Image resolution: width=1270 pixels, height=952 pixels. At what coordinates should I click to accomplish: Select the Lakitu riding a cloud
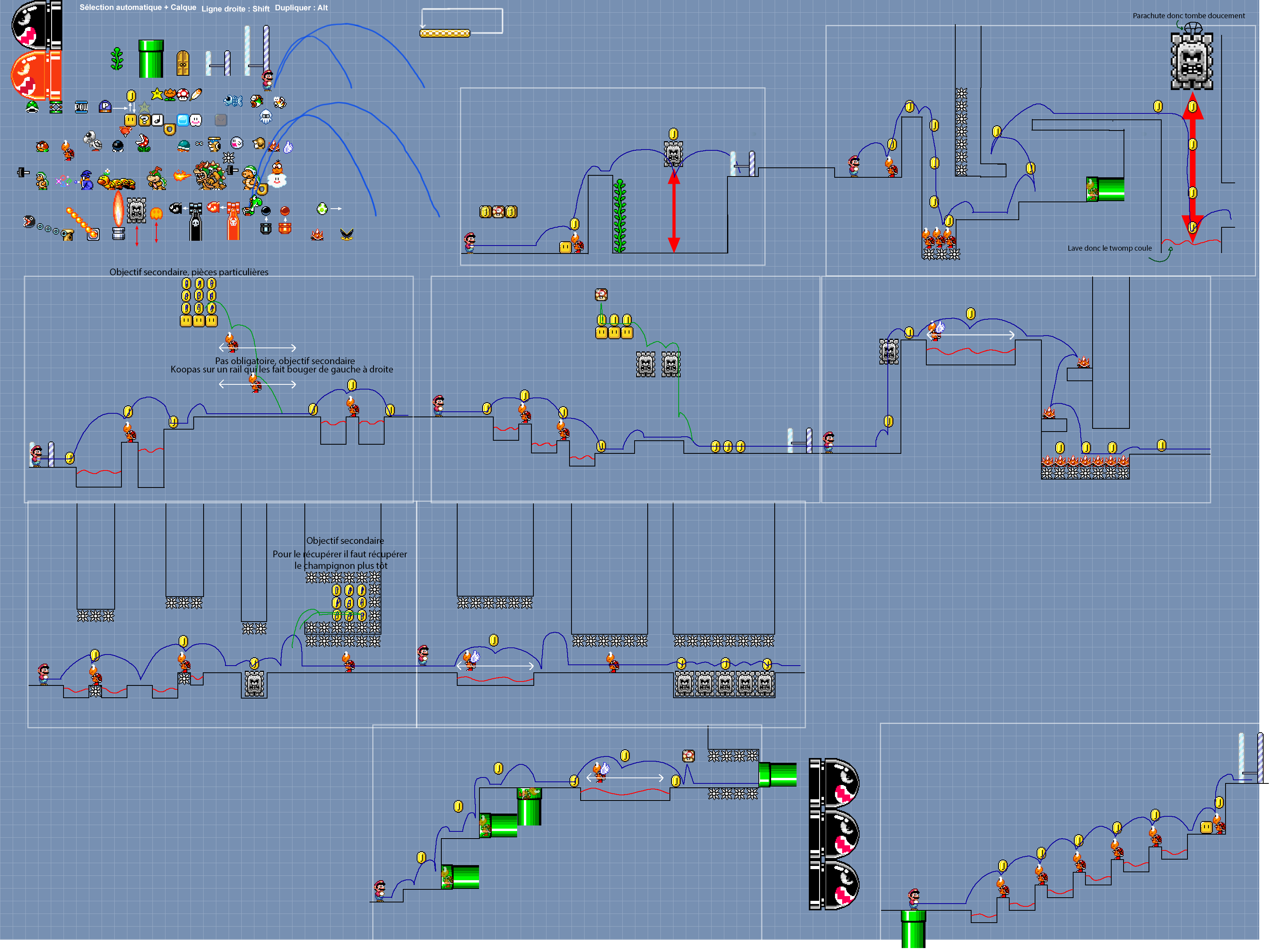coord(277,175)
